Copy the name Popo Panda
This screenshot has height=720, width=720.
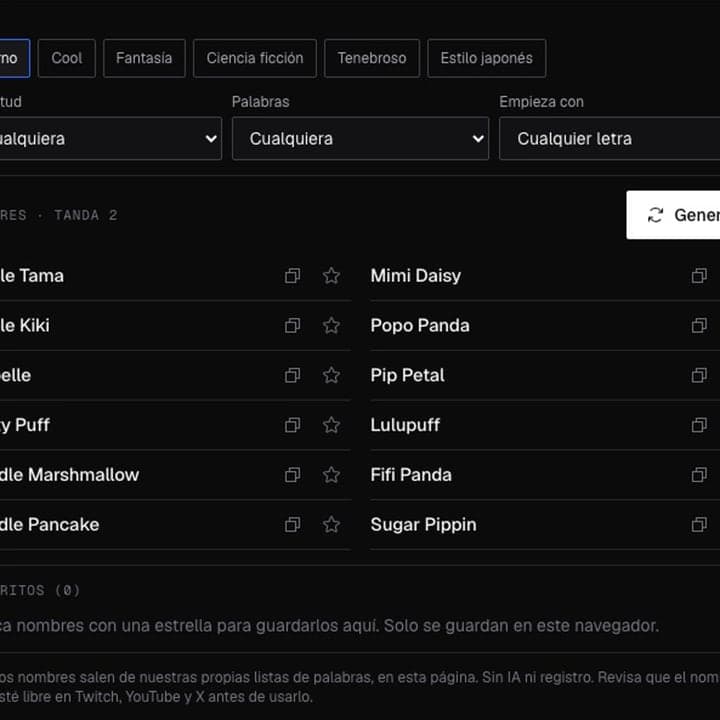pos(699,326)
